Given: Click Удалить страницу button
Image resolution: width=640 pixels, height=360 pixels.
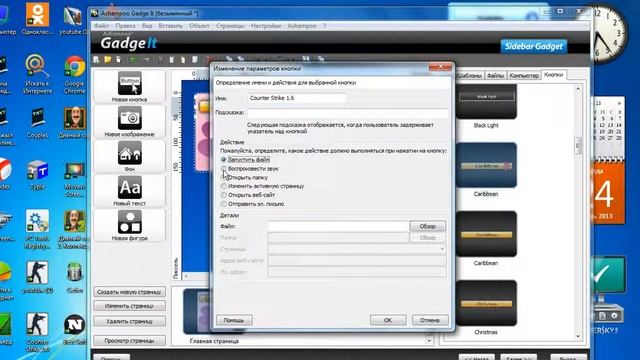Looking at the screenshot, I should pos(129,321).
